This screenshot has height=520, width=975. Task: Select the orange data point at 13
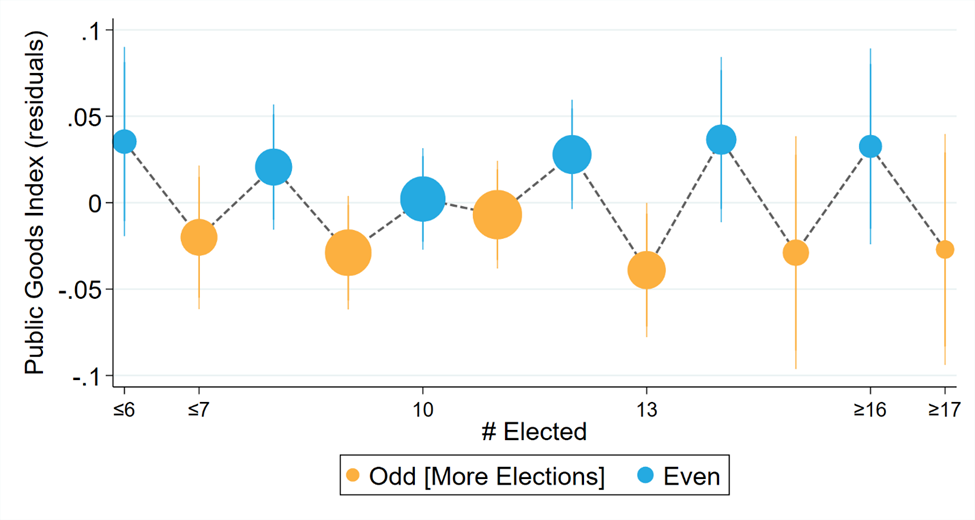coord(646,270)
